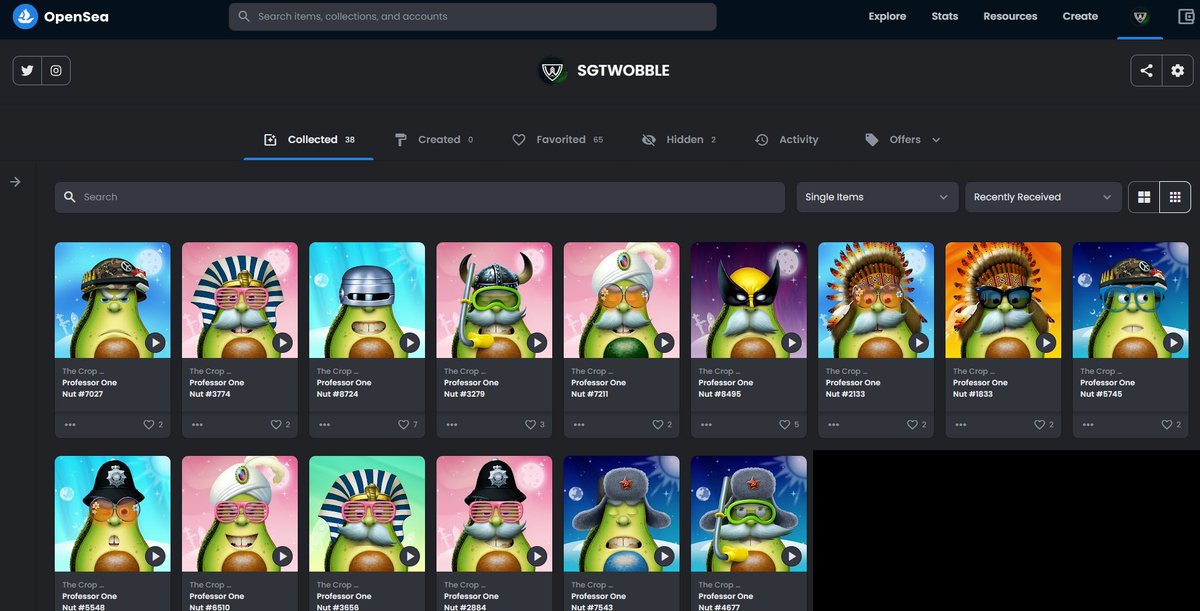The image size is (1200, 611).
Task: Open the Twitter profile icon button
Action: coord(27,71)
